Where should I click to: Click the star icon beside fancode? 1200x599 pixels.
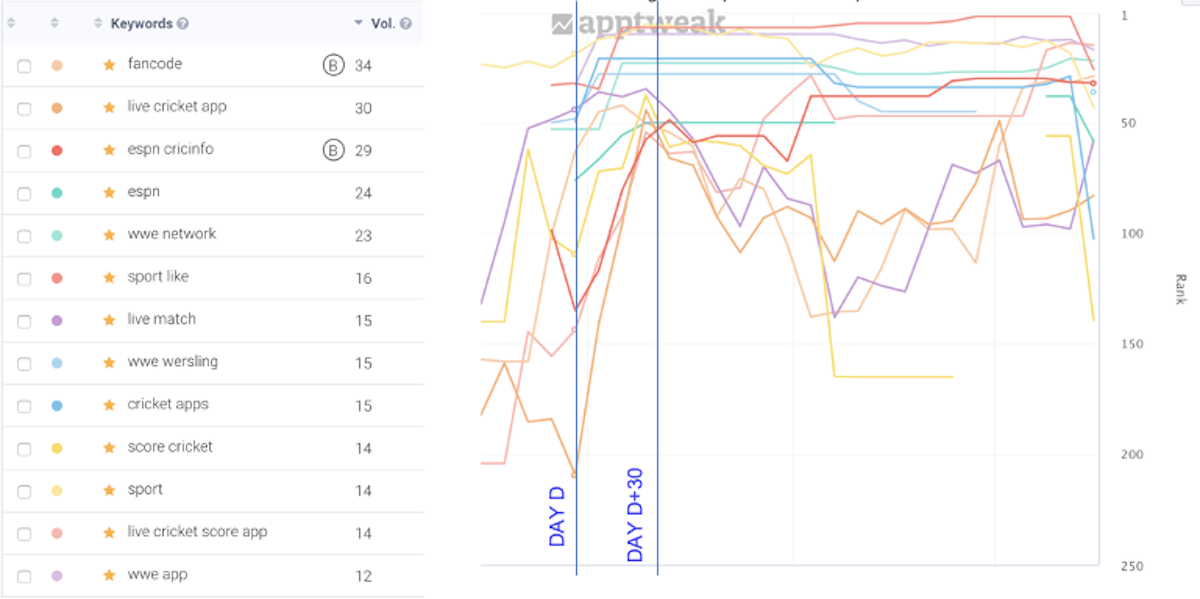tap(110, 65)
